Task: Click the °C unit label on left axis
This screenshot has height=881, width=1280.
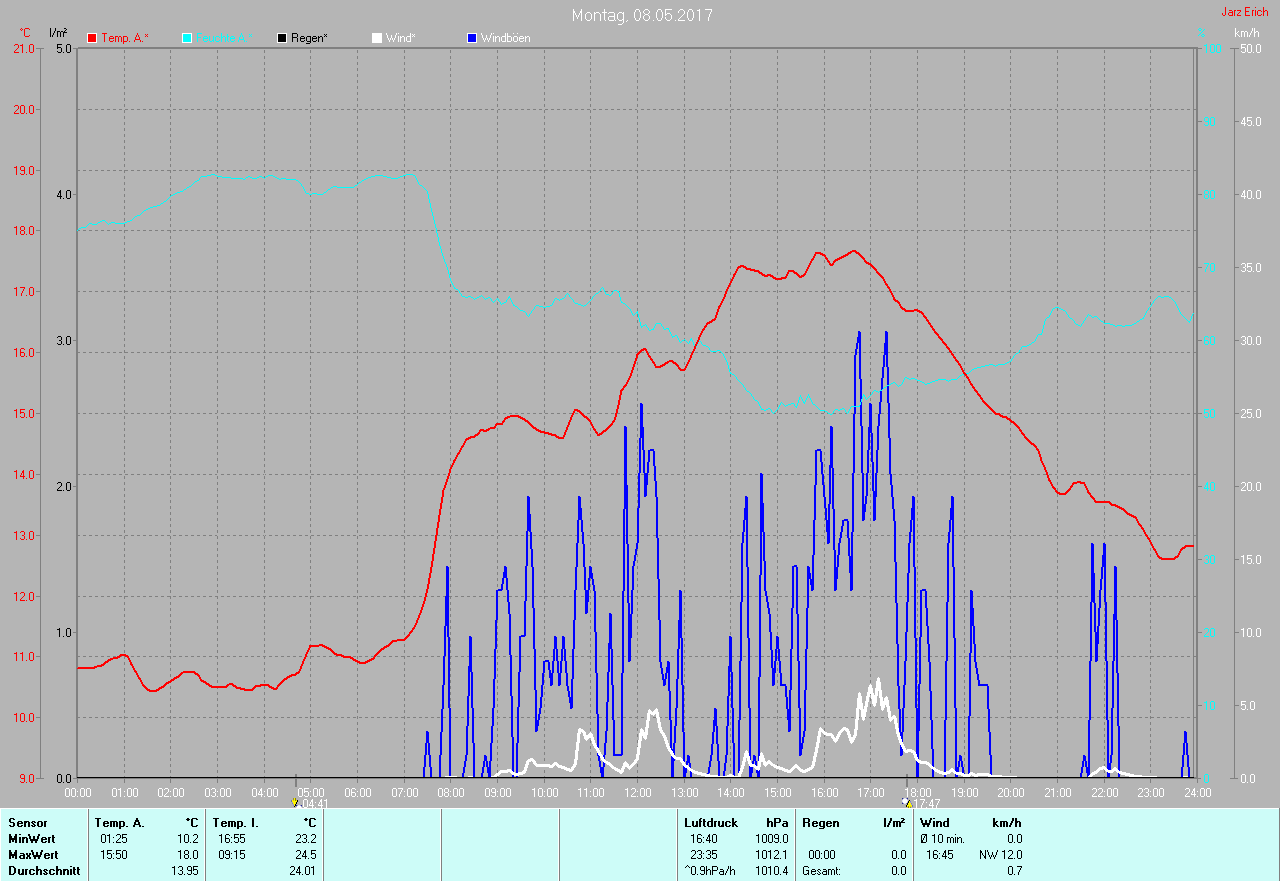Action: (x=25, y=33)
